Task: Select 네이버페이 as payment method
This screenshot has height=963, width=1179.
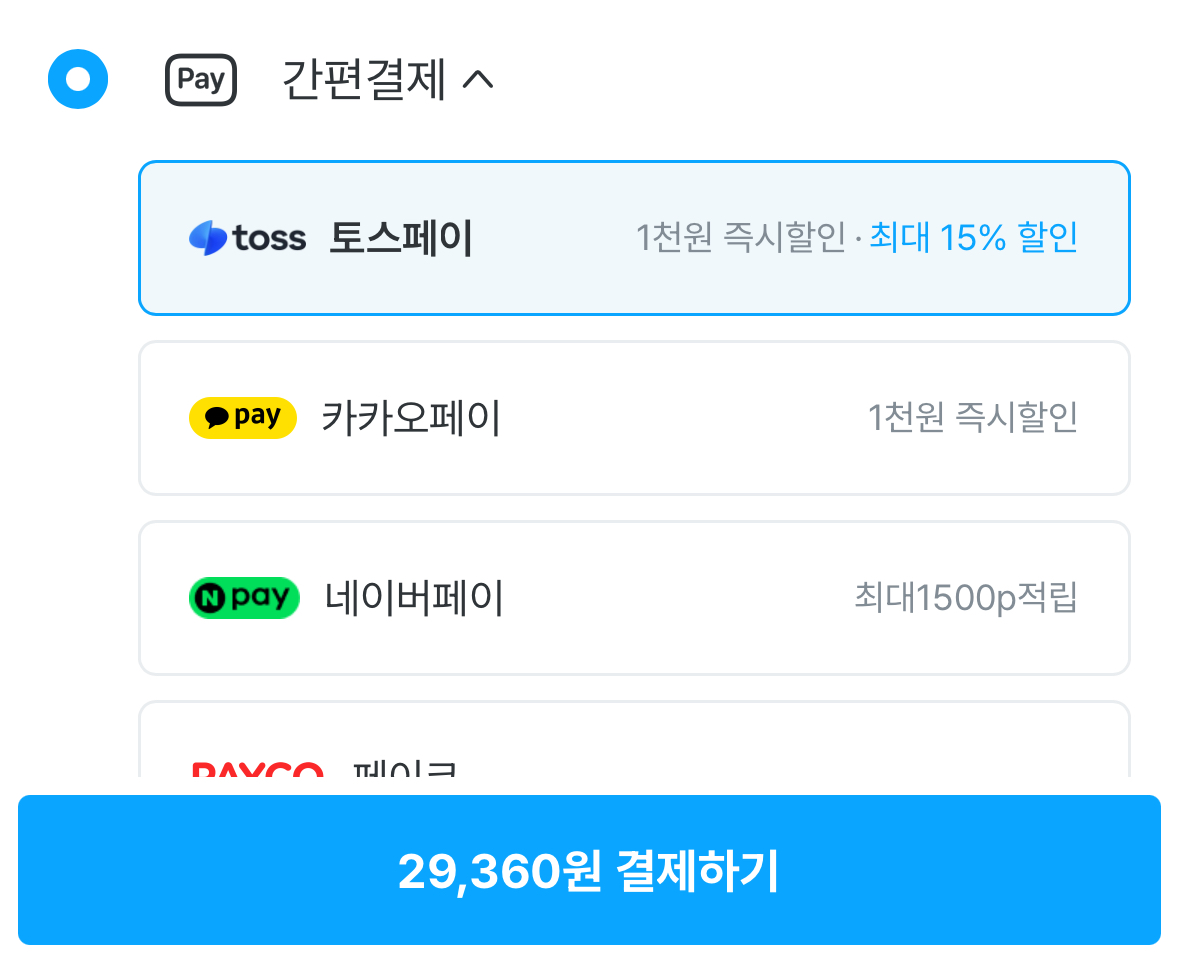Action: click(634, 598)
